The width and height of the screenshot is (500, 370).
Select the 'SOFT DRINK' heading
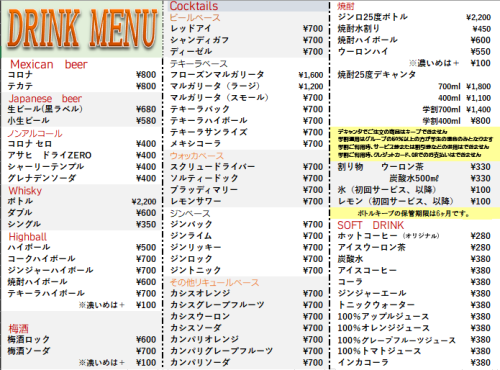pyautogui.click(x=370, y=225)
